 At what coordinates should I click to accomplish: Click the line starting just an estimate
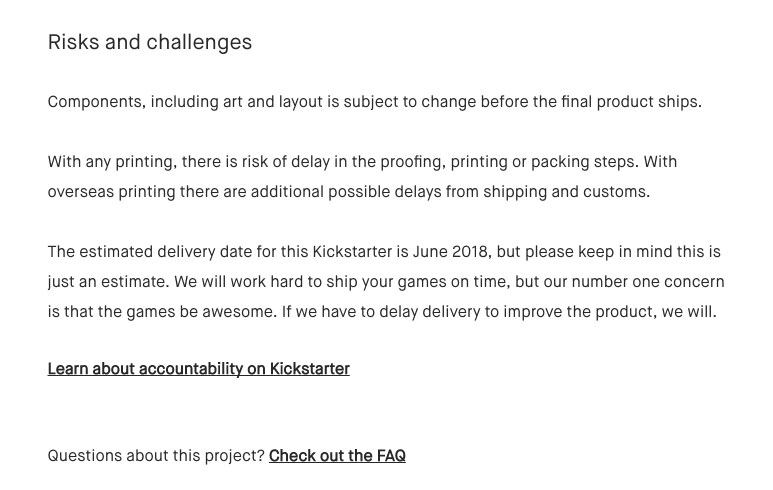[386, 282]
